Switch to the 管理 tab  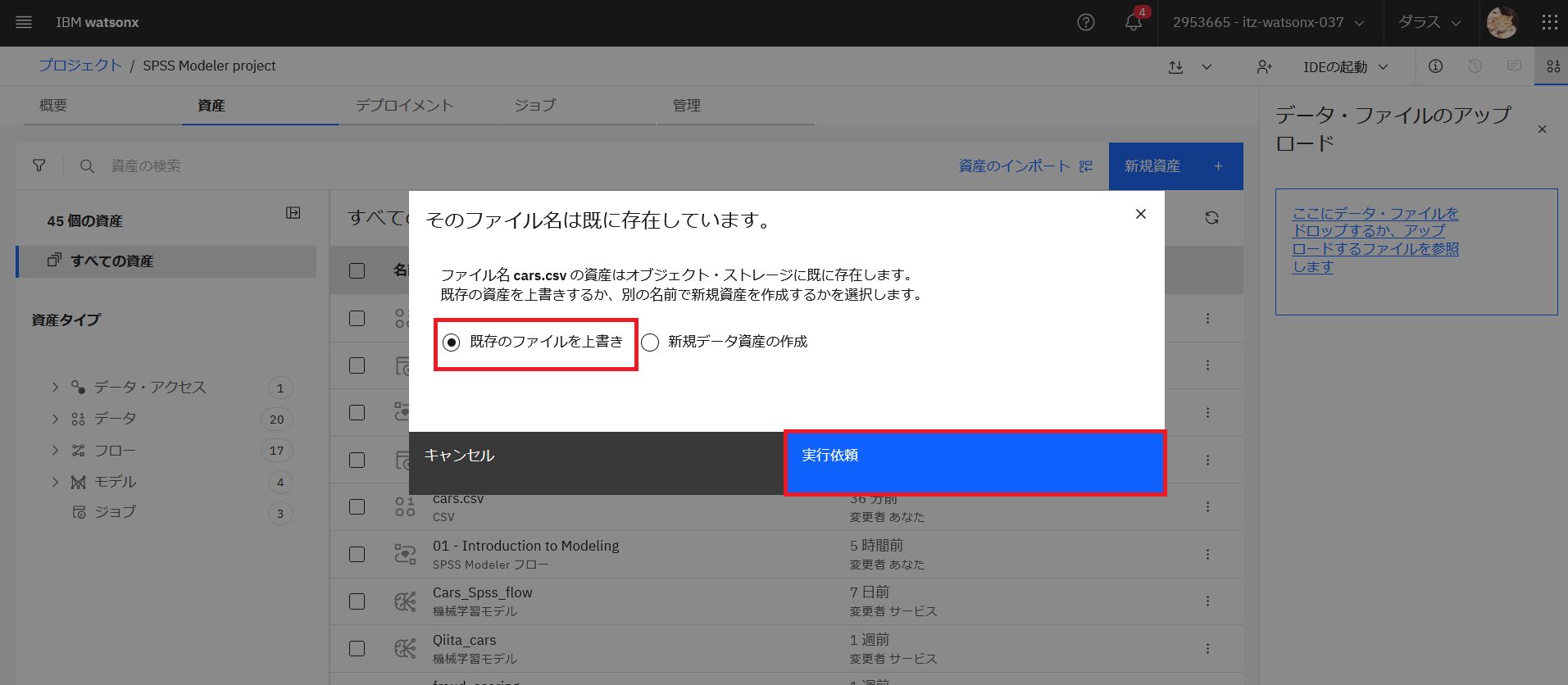click(x=735, y=106)
